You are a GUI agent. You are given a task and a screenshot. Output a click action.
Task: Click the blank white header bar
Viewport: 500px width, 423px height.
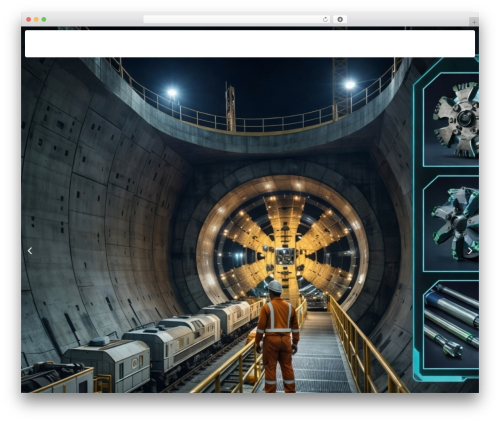[x=250, y=44]
